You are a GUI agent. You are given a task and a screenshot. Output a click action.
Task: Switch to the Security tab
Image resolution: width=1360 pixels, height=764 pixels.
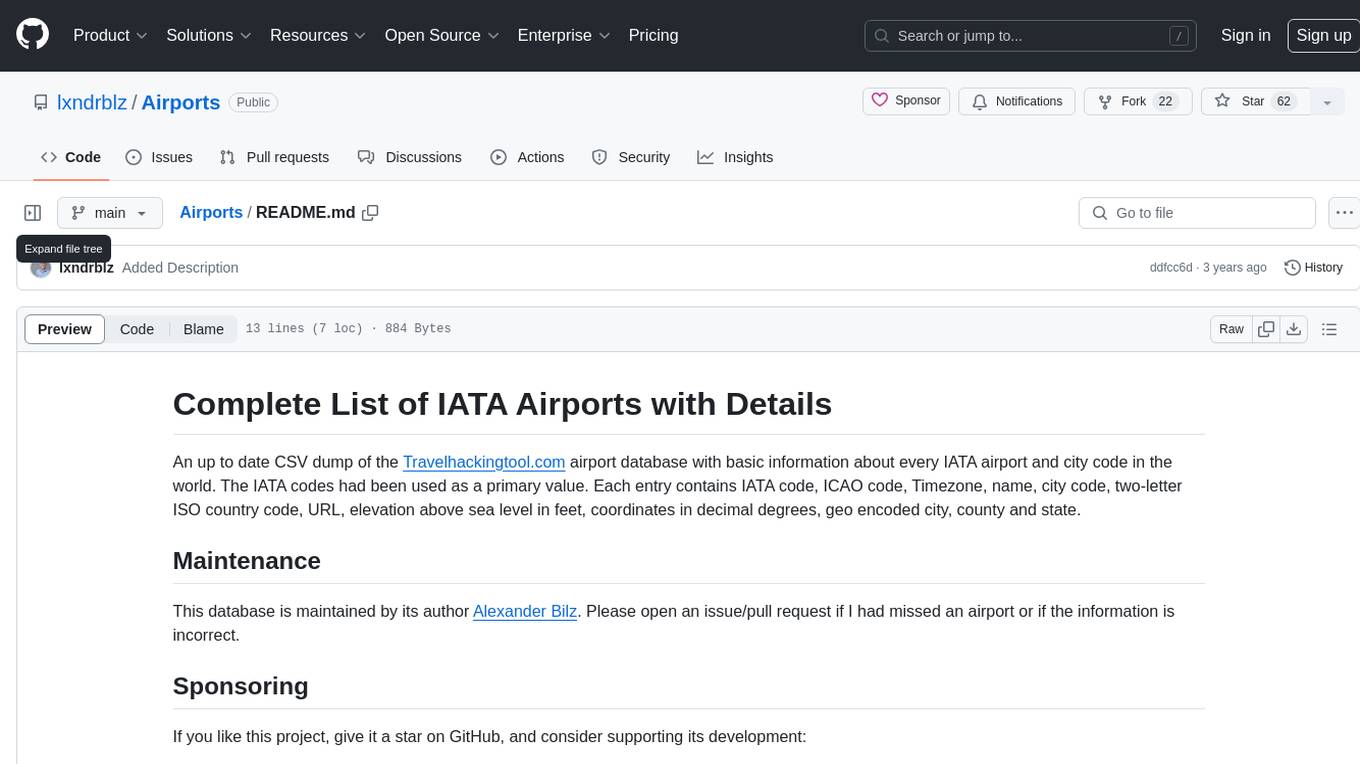(x=631, y=157)
